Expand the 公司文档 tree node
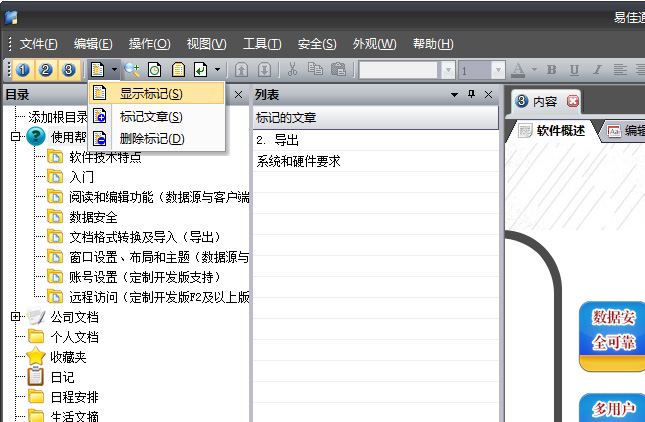 [x=16, y=317]
